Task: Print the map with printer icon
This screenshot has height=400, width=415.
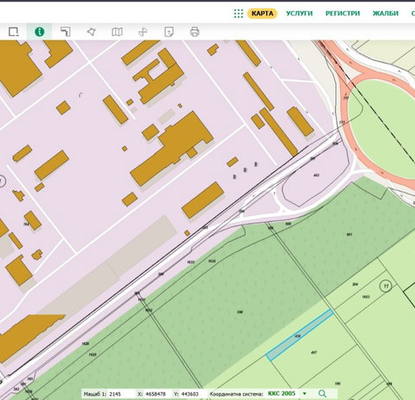Action: [x=194, y=32]
